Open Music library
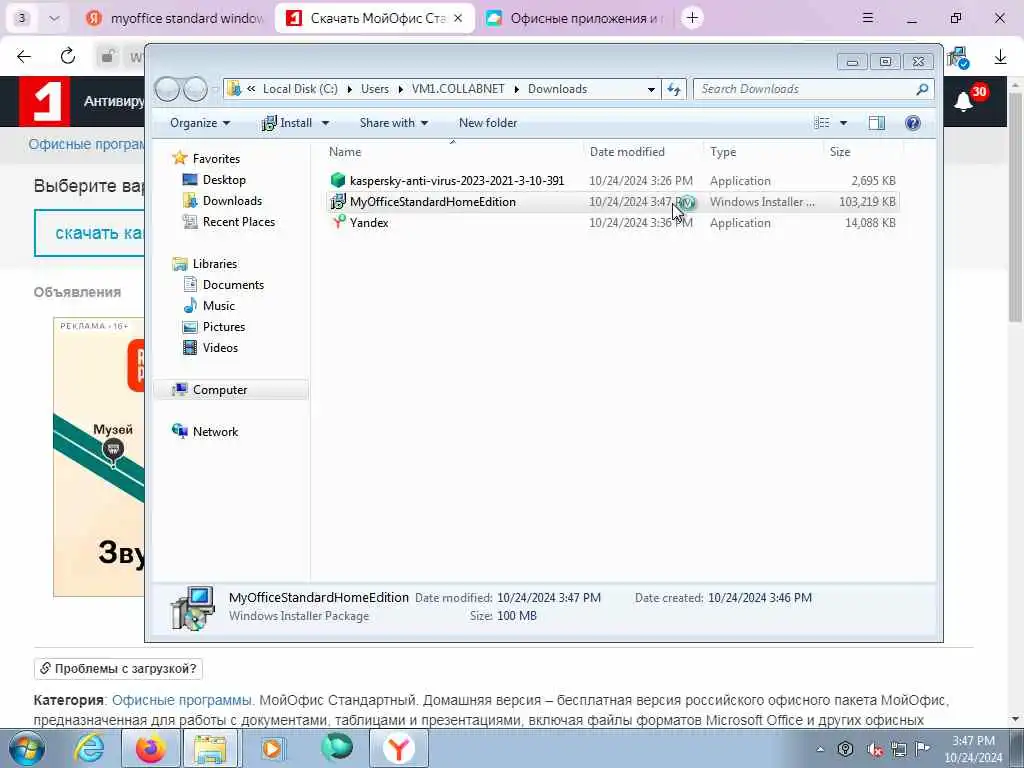1024x768 pixels. click(219, 306)
